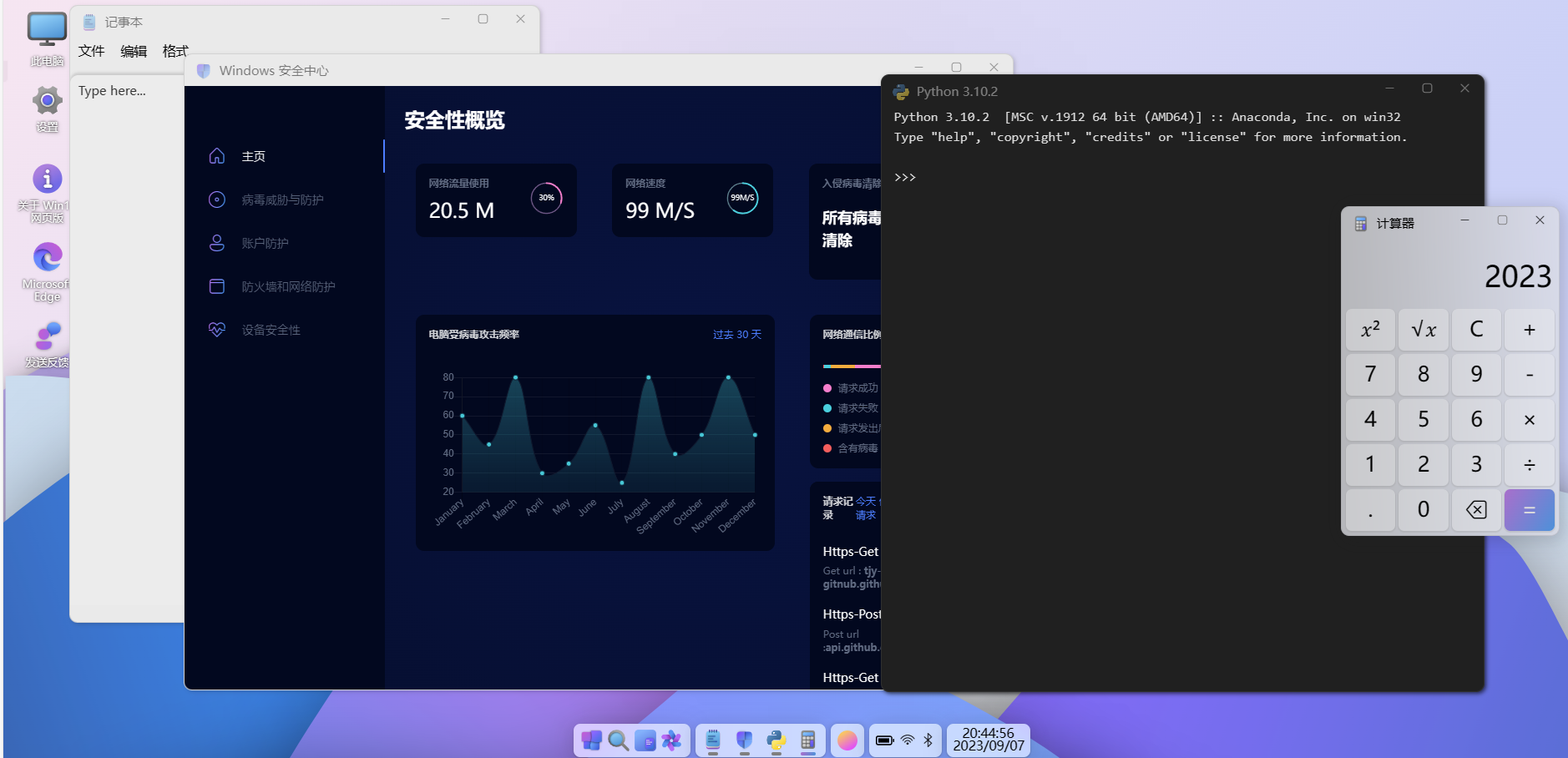Click the 网络流量使用 20.5 M card

pyautogui.click(x=496, y=200)
